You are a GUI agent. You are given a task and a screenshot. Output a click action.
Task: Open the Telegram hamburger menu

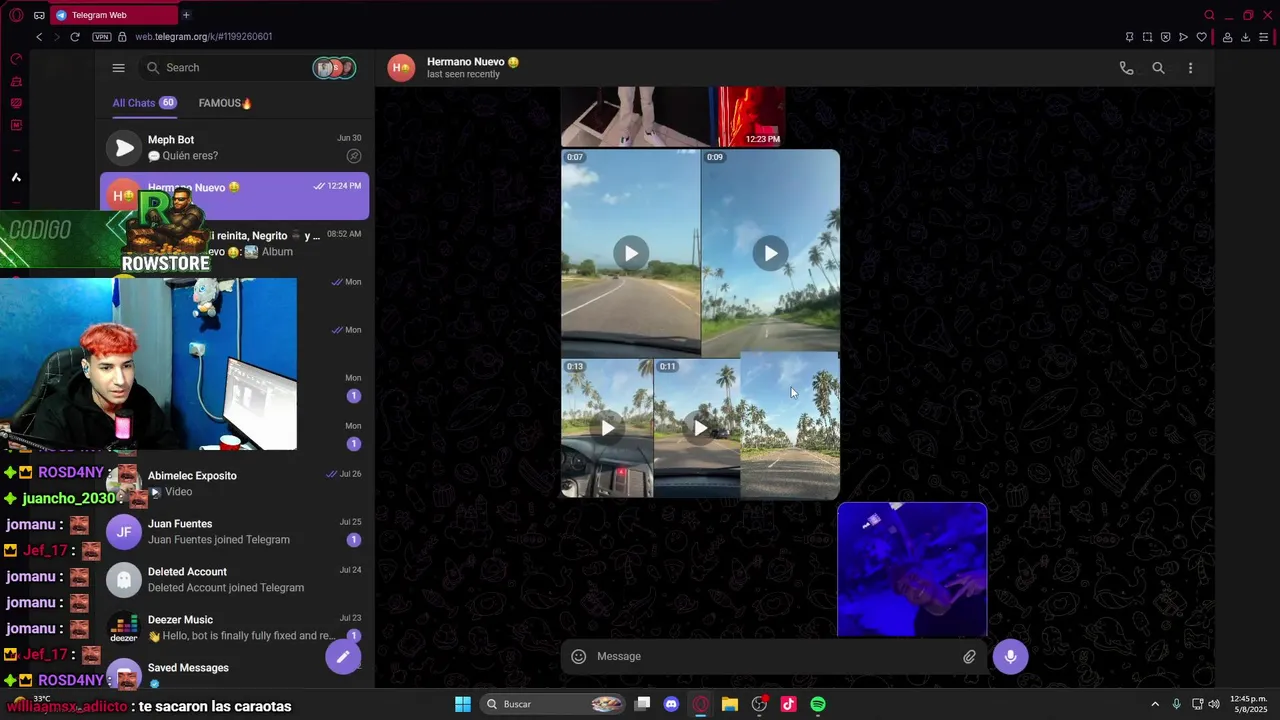(x=118, y=68)
